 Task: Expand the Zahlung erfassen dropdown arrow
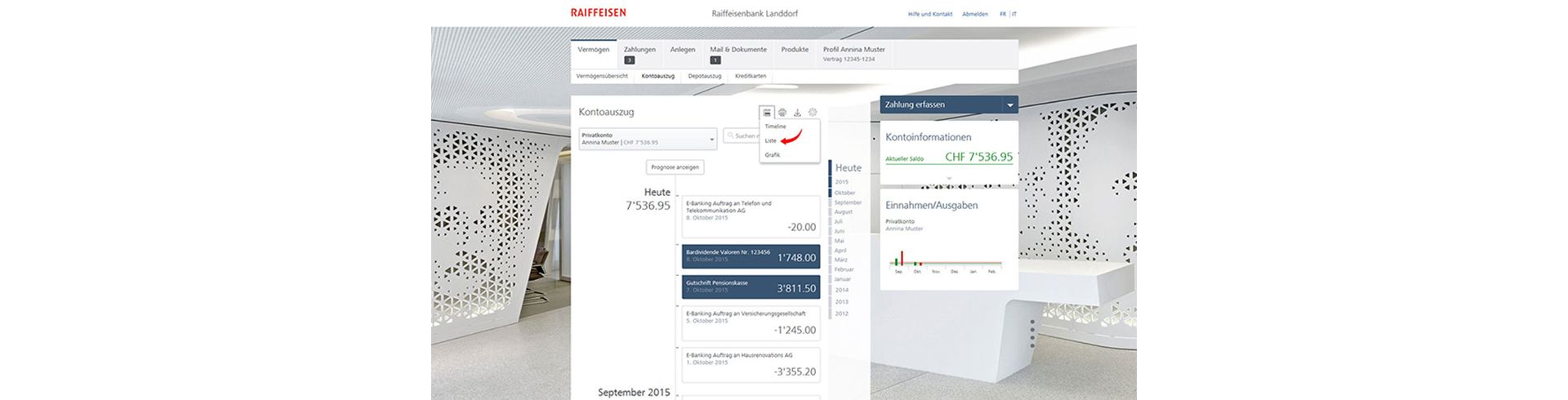[1011, 105]
